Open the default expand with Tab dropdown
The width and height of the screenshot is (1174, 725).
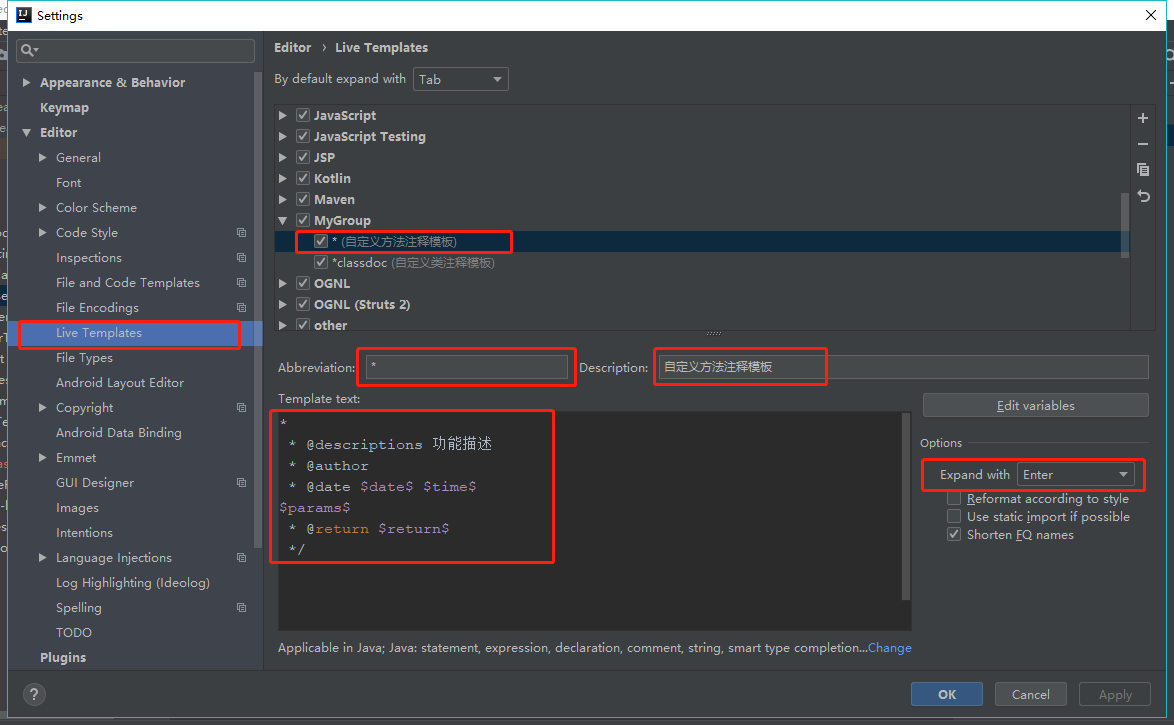click(460, 79)
